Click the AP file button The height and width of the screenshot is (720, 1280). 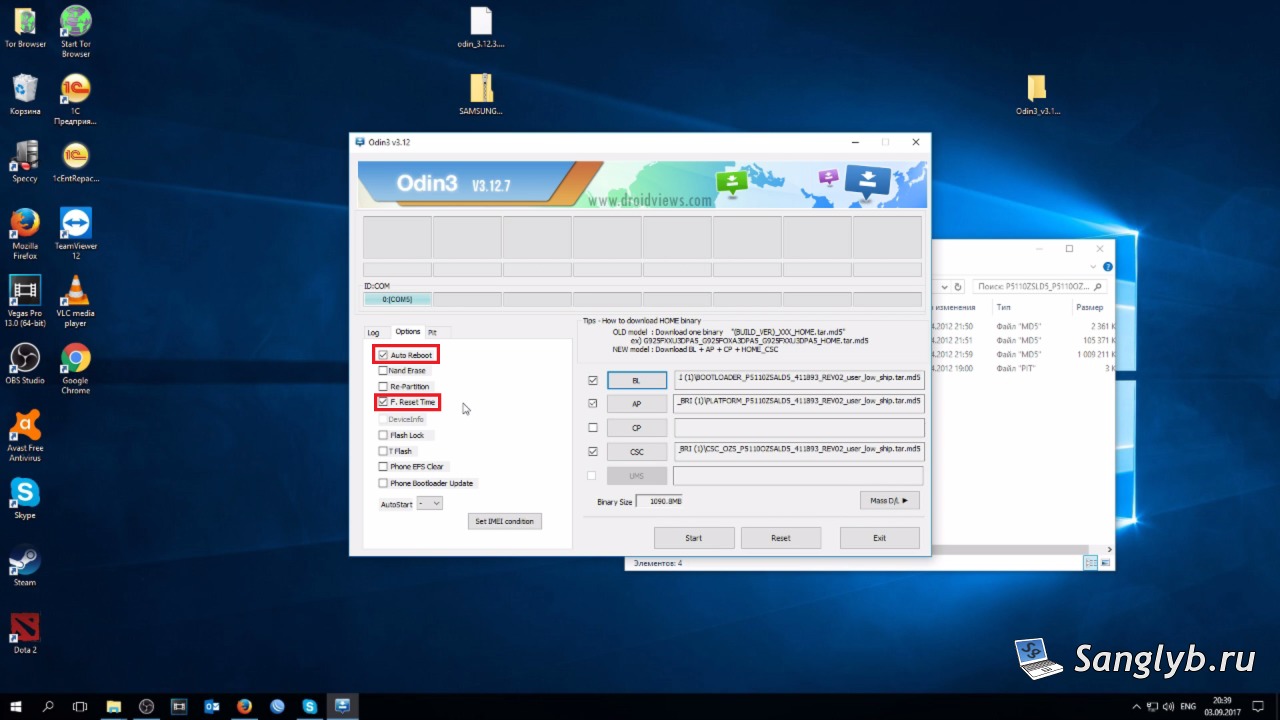coord(636,404)
